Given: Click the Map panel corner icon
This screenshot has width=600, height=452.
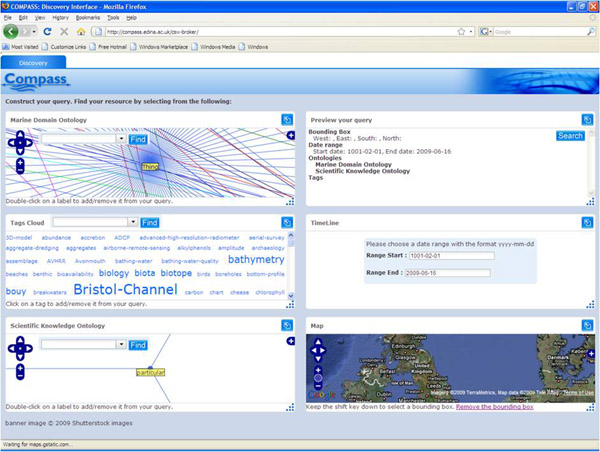Looking at the screenshot, I should [x=588, y=325].
